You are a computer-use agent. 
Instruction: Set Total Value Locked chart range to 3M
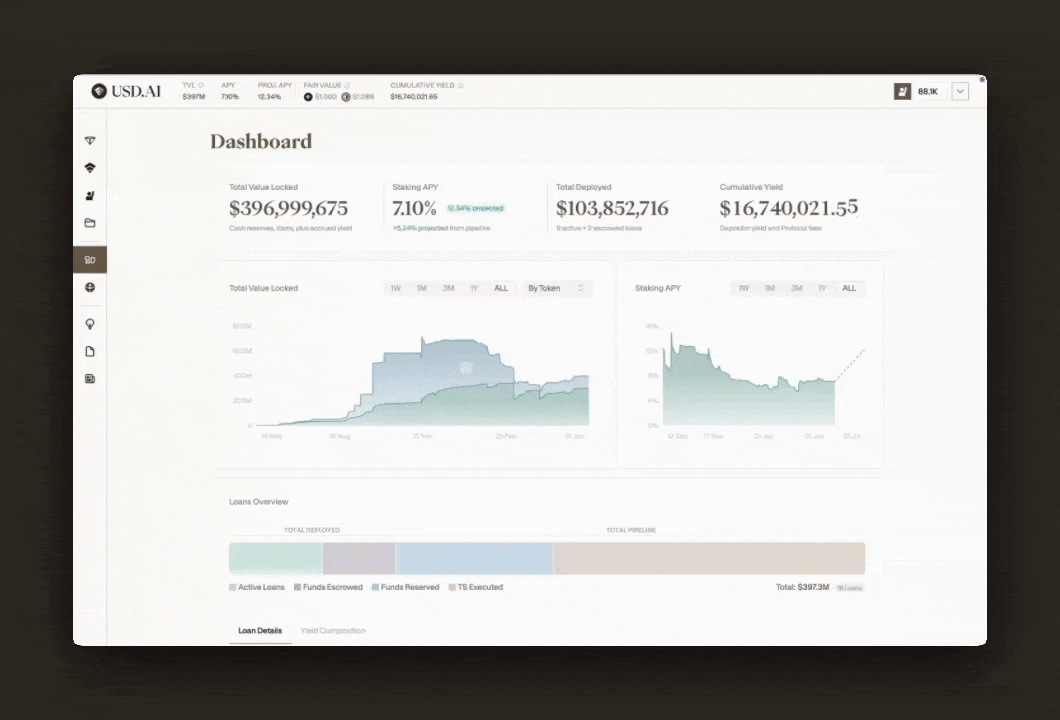pos(448,288)
